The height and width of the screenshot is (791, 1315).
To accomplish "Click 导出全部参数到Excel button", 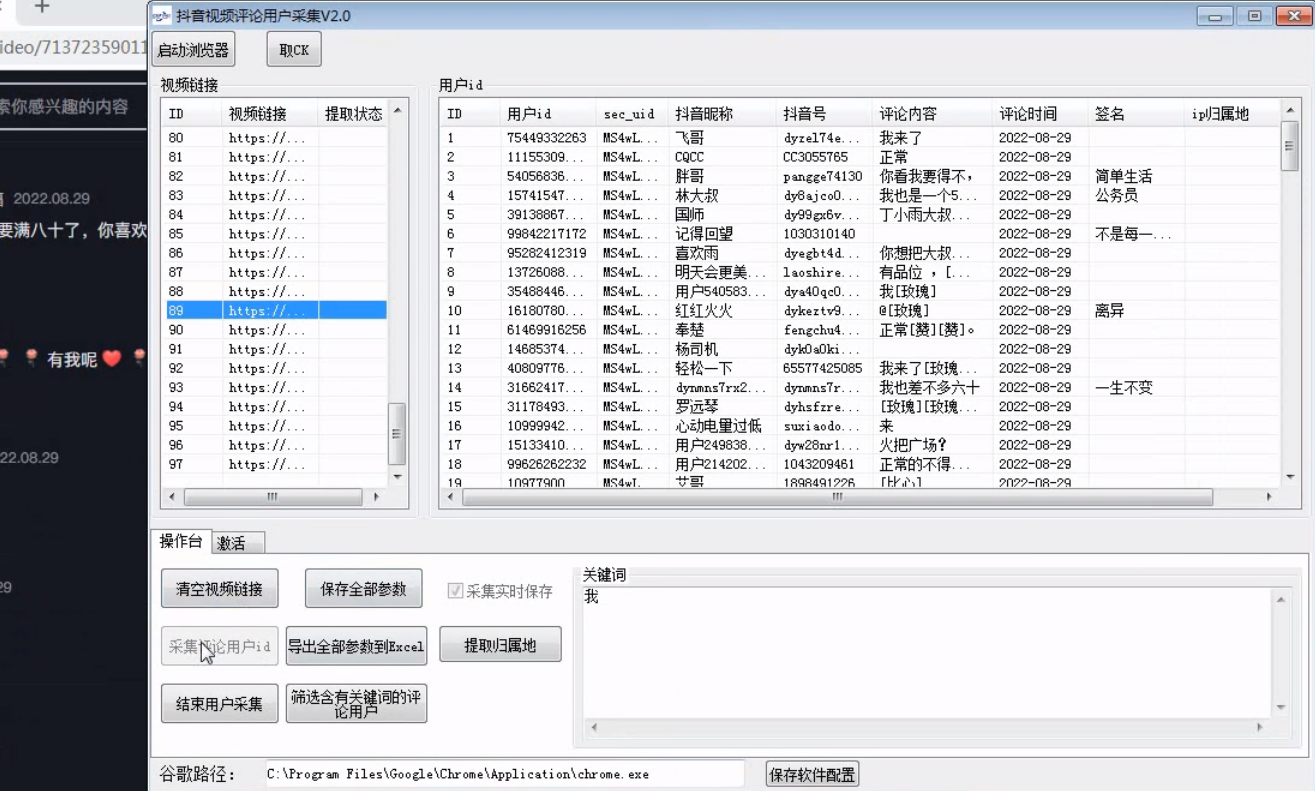I will 357,646.
